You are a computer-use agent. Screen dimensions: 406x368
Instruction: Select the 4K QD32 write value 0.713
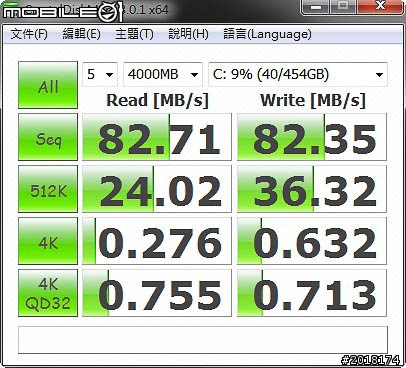pos(312,293)
